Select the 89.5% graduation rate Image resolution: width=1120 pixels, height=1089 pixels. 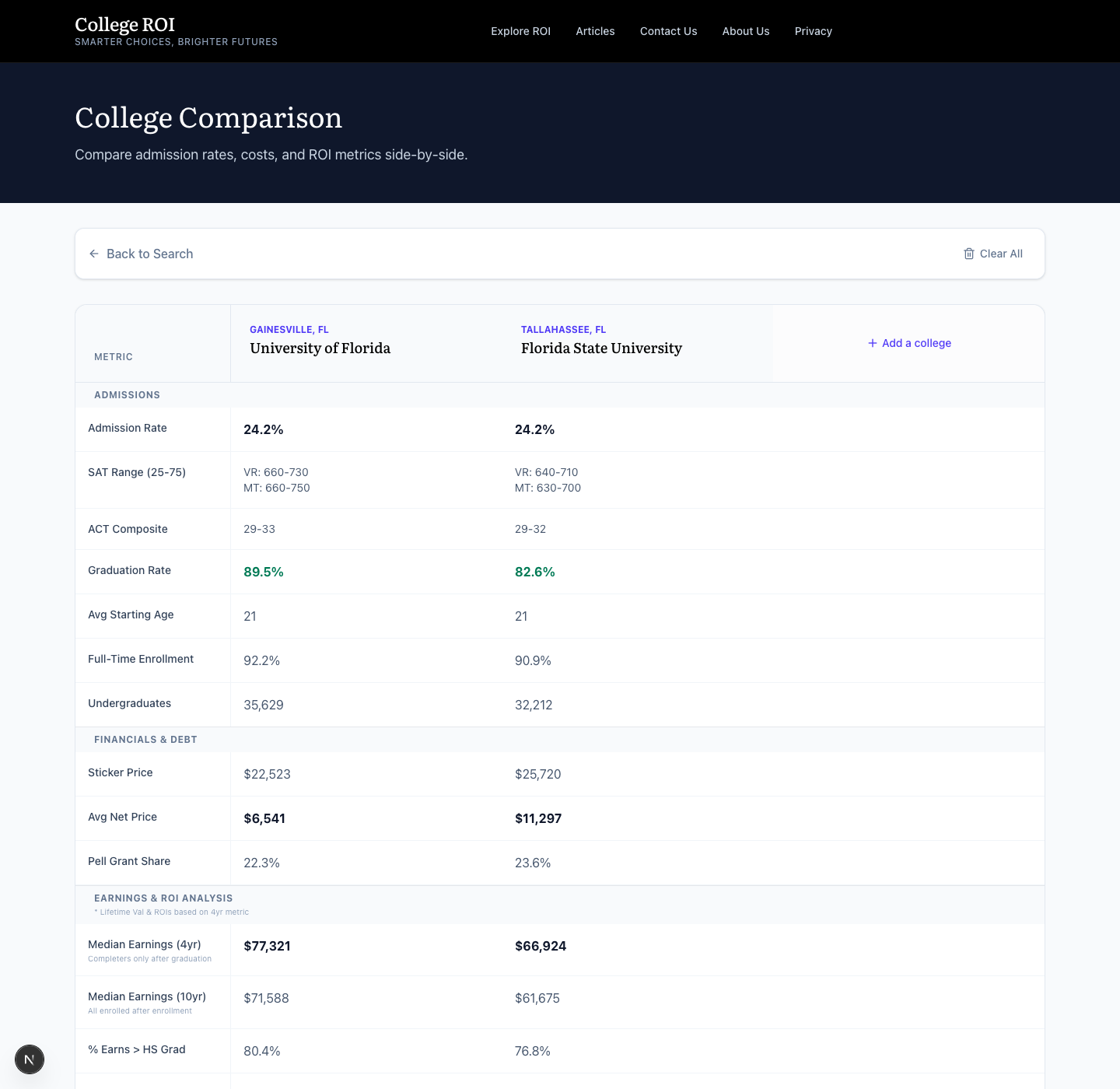pyautogui.click(x=264, y=572)
